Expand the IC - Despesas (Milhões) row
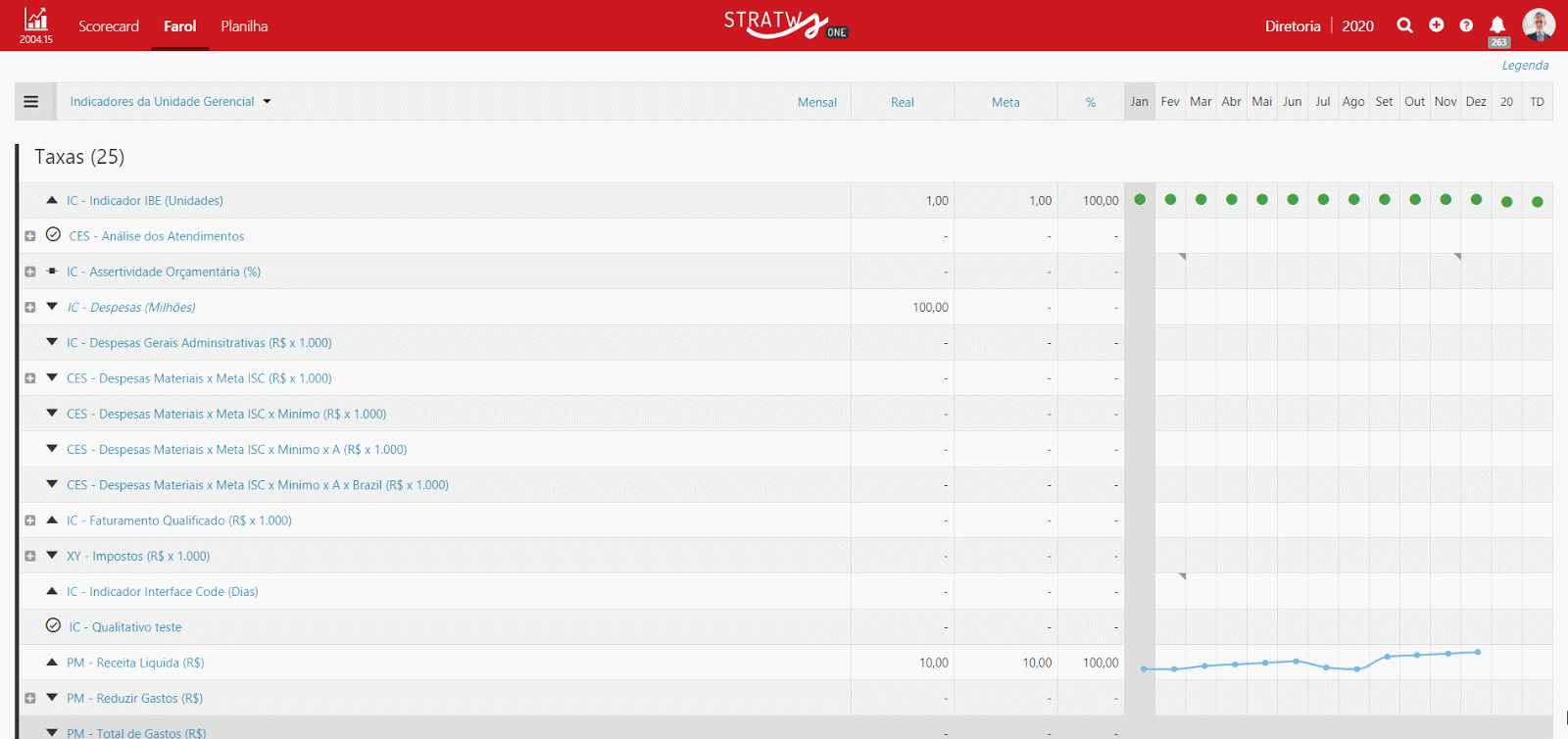Screen dimensions: 1568x739 point(30,307)
